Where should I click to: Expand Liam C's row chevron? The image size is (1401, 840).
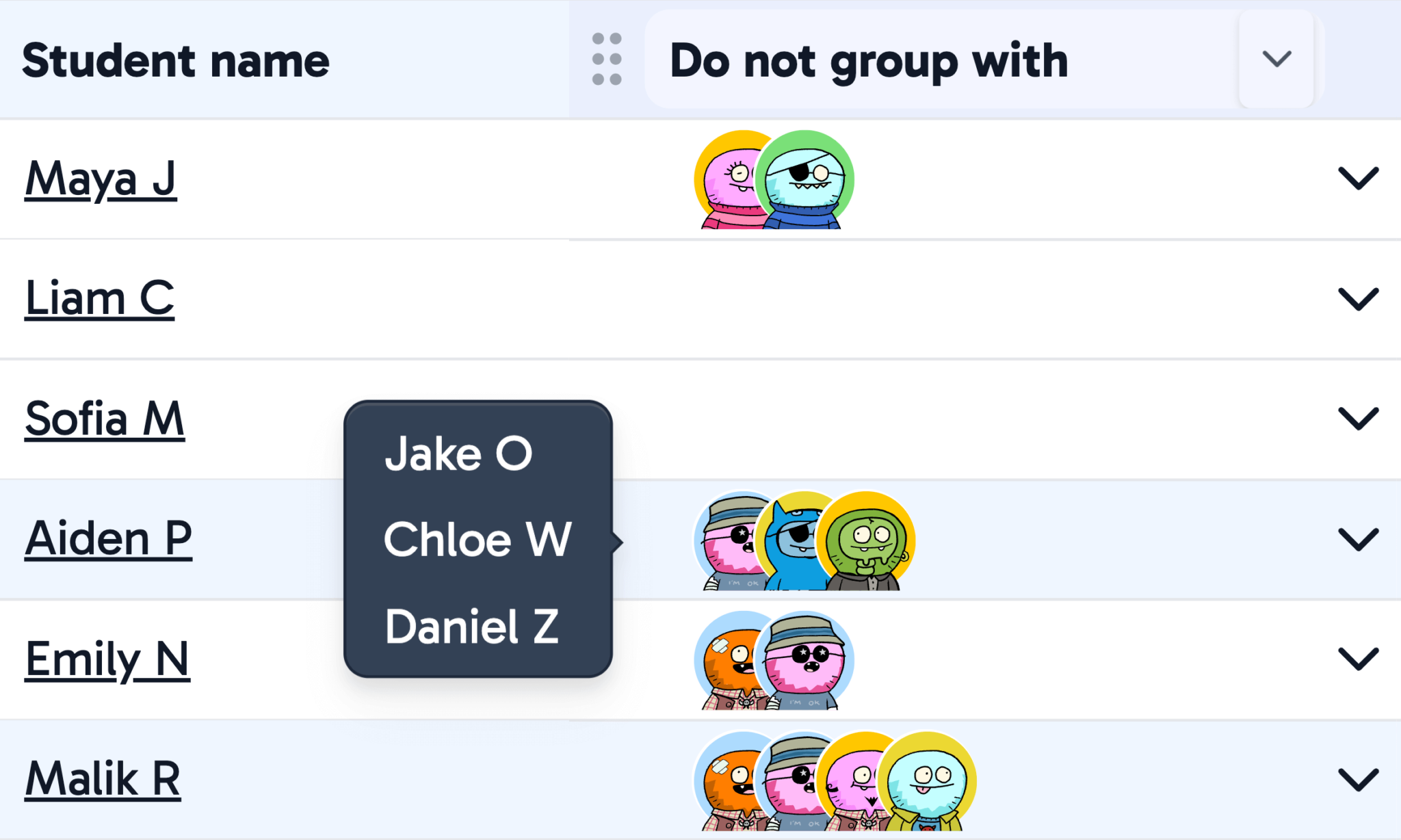(1357, 298)
